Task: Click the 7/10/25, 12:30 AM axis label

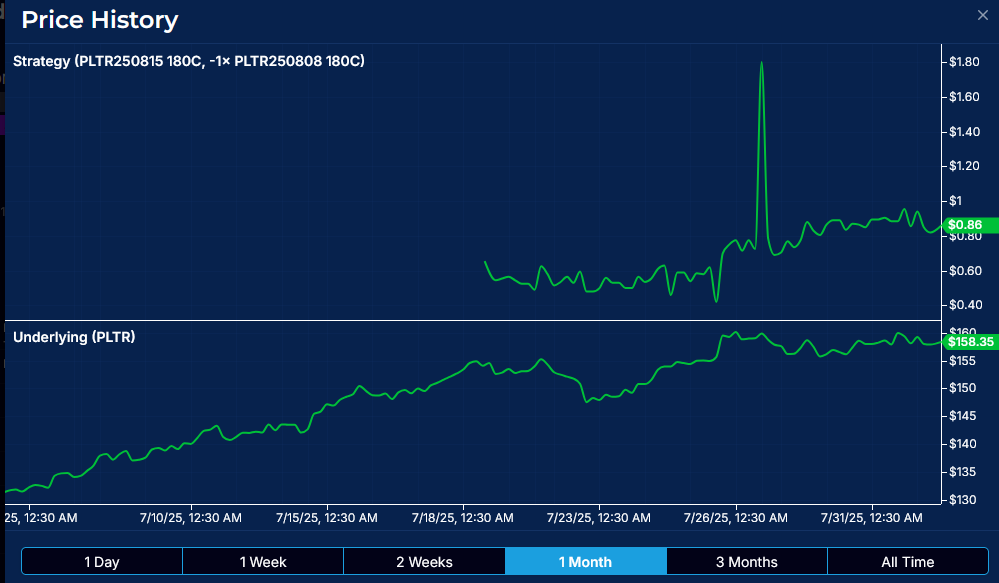Action: coord(190,518)
